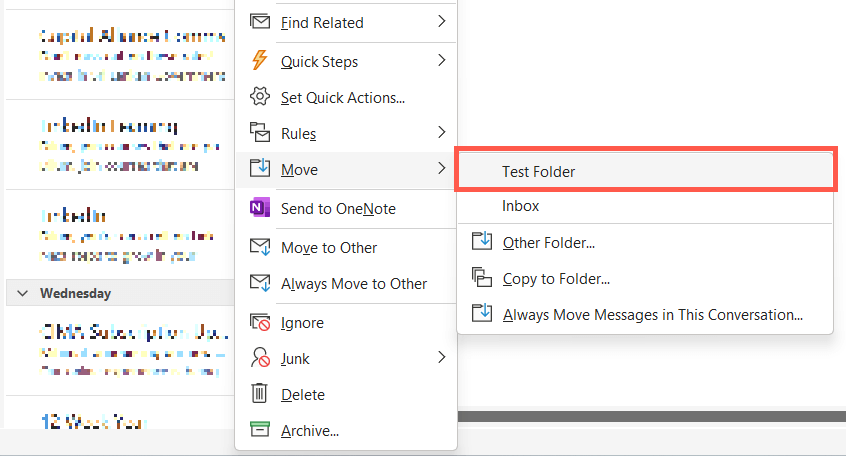Select Test Folder as move destination
This screenshot has width=846, height=456.
[539, 171]
